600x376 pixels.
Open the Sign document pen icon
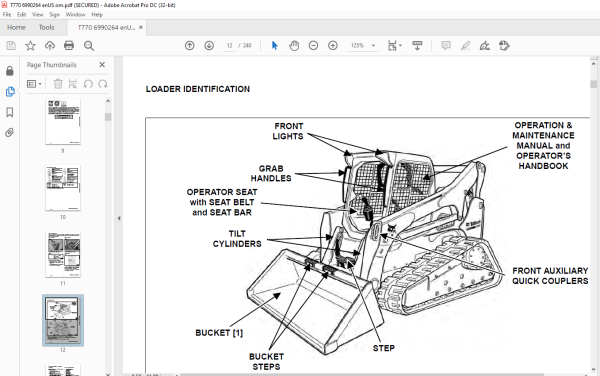coord(484,46)
